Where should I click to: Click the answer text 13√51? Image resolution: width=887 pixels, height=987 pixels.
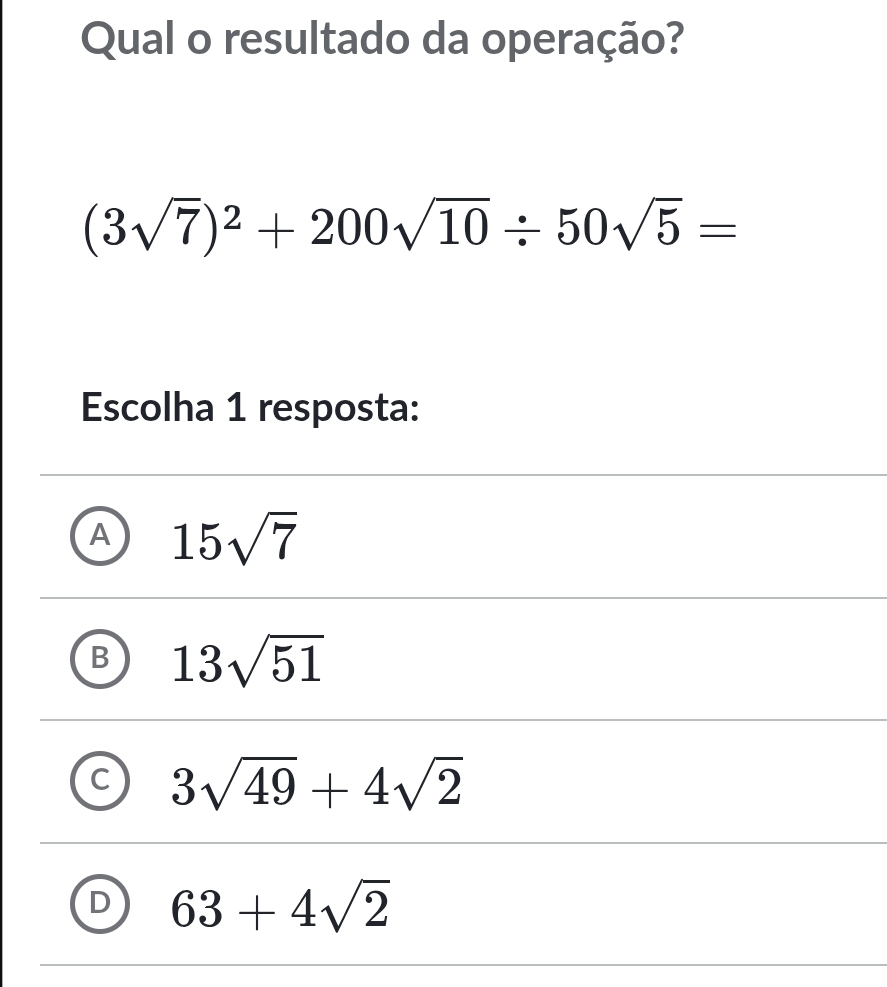pos(248,662)
